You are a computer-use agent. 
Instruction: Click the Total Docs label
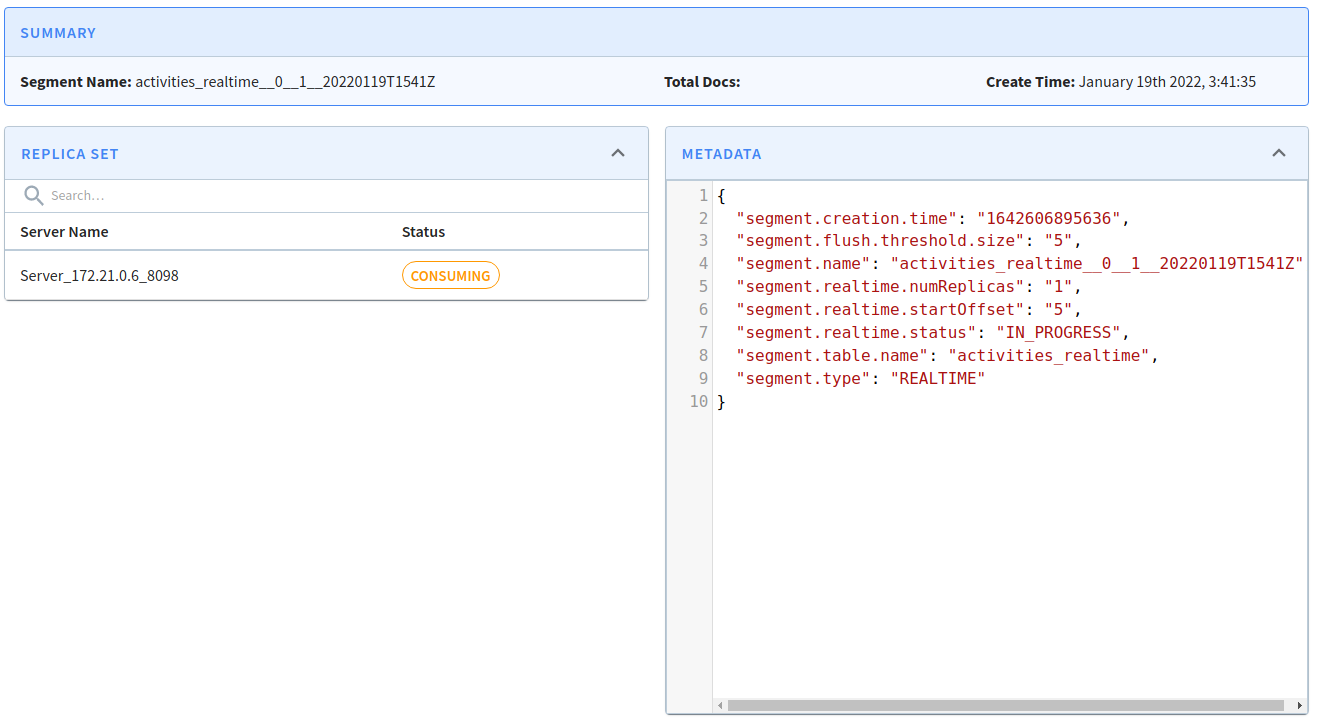click(x=702, y=81)
